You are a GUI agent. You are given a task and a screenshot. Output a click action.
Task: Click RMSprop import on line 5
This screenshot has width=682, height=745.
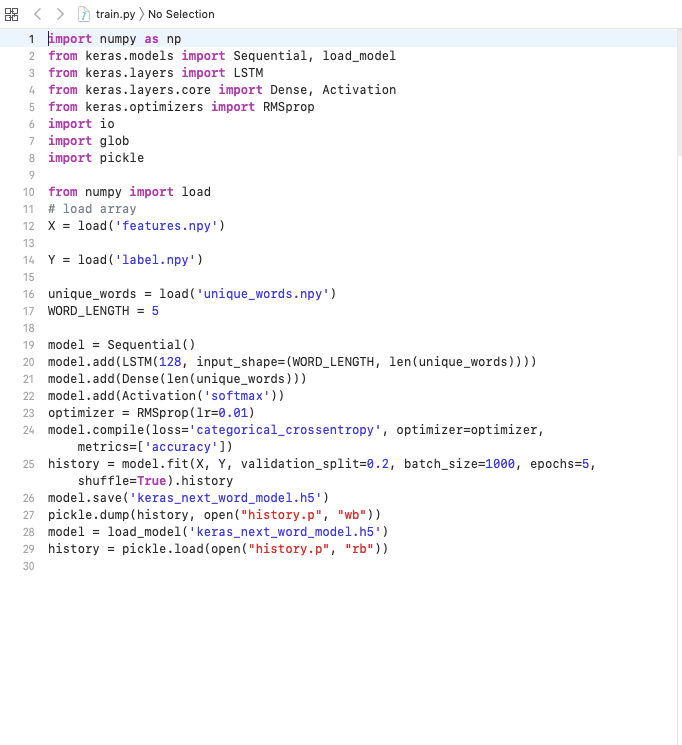pyautogui.click(x=288, y=107)
